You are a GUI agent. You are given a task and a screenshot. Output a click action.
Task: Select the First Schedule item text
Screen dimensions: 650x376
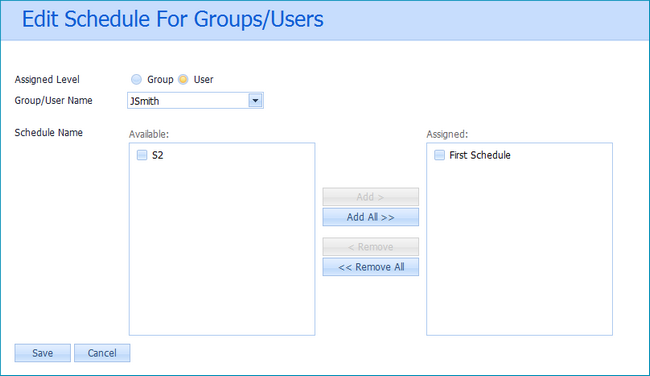click(480, 155)
